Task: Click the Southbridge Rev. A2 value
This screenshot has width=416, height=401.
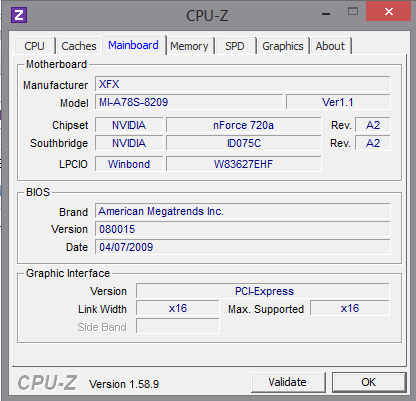Action: pyautogui.click(x=373, y=143)
